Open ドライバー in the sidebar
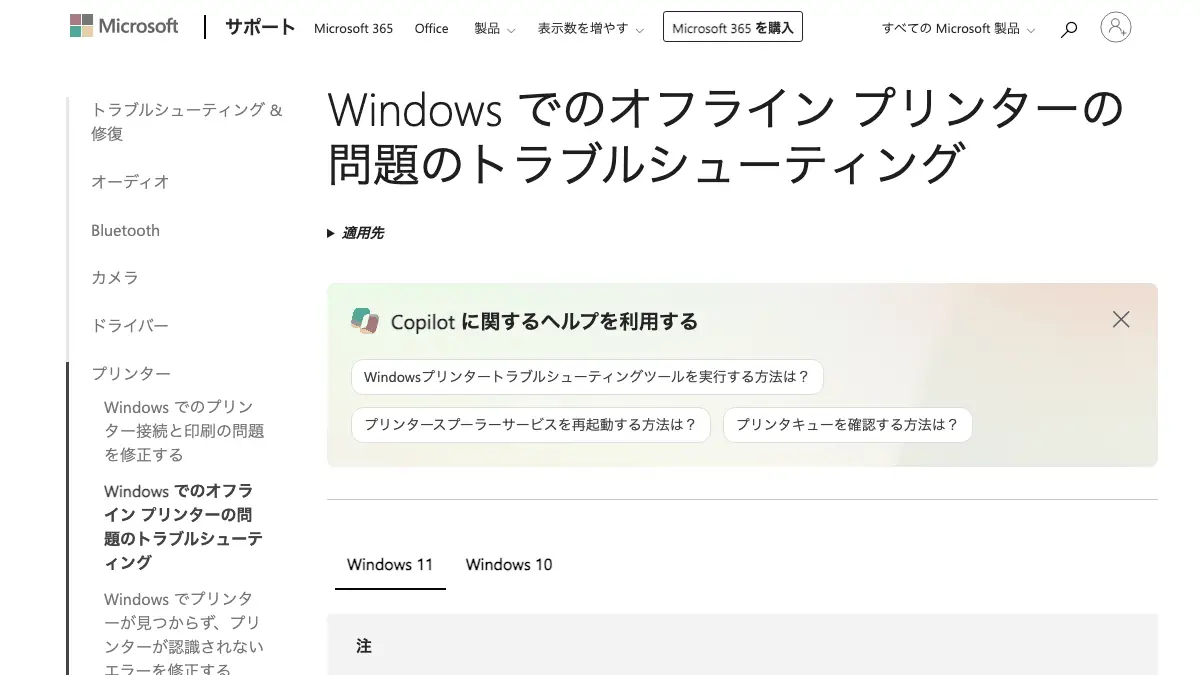Screen dimensions: 1200x675 pyautogui.click(x=130, y=325)
